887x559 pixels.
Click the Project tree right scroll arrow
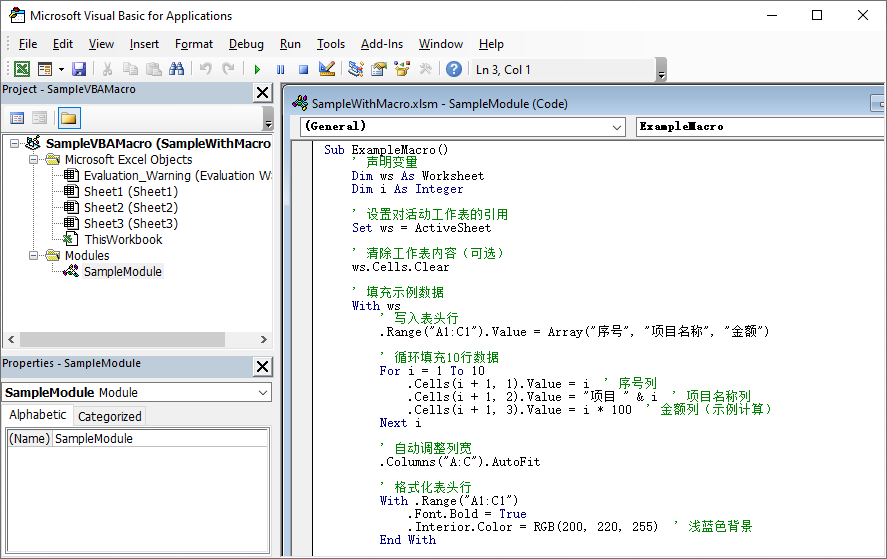(x=264, y=339)
